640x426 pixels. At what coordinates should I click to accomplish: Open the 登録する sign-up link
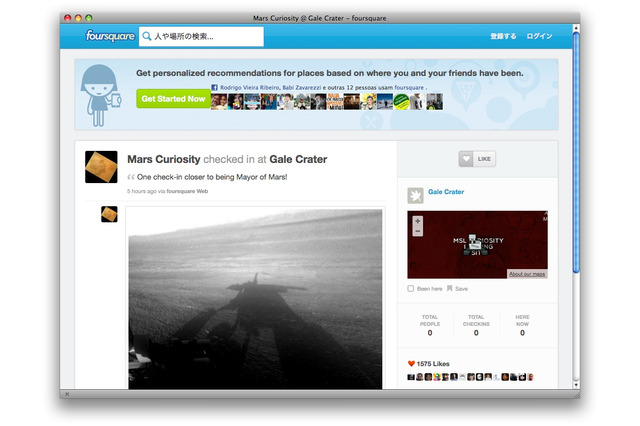coord(503,36)
